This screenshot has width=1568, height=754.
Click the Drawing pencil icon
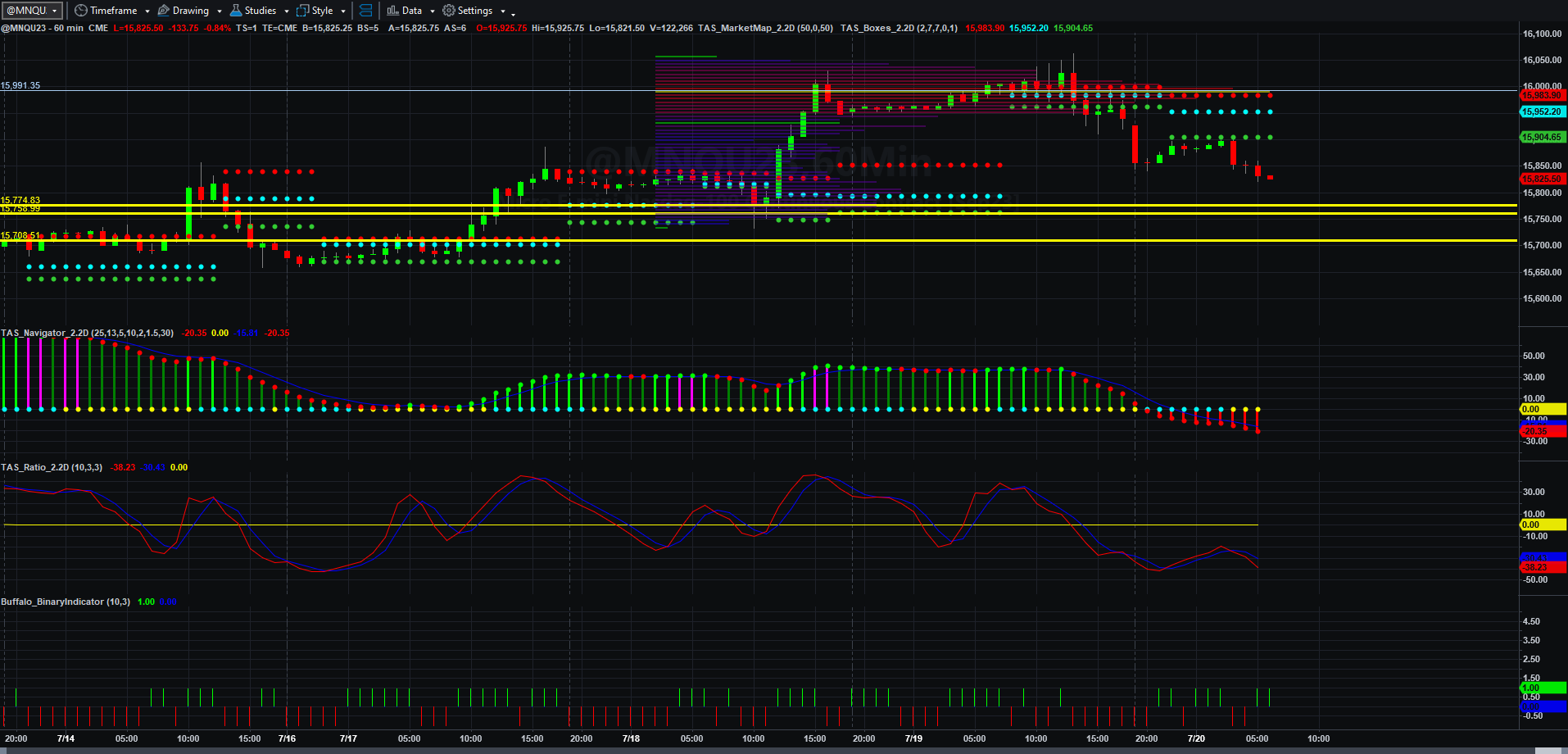coord(164,11)
